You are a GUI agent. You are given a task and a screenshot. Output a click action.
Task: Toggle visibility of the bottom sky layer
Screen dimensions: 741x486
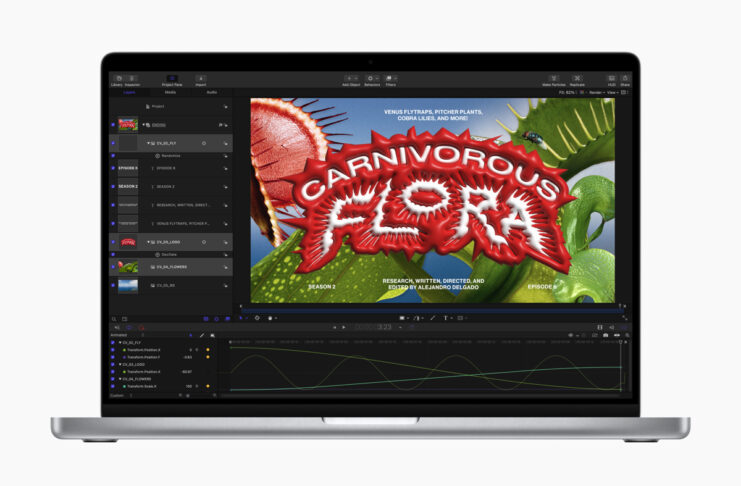pos(113,286)
